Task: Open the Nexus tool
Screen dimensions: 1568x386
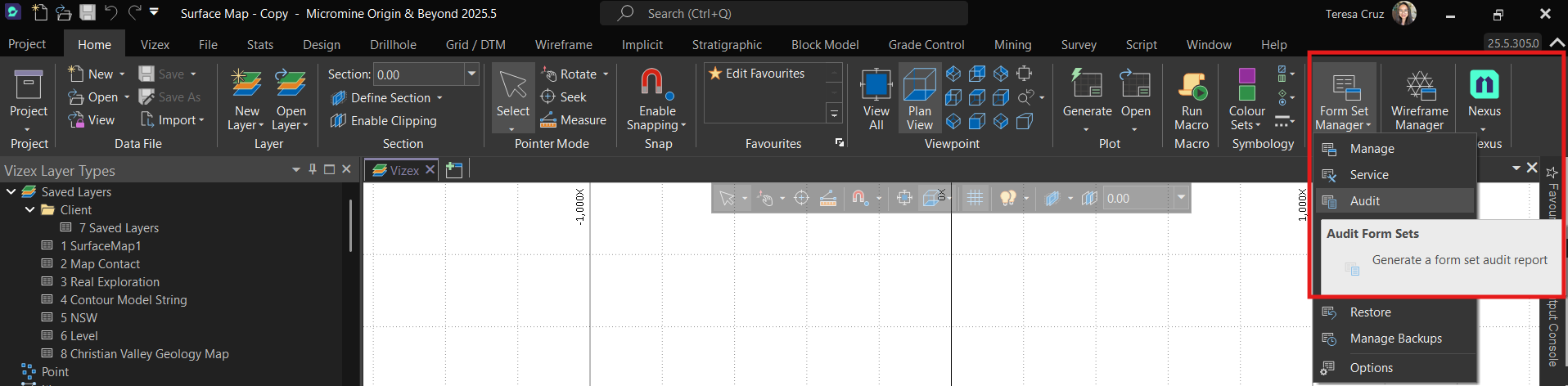Action: tap(1484, 86)
